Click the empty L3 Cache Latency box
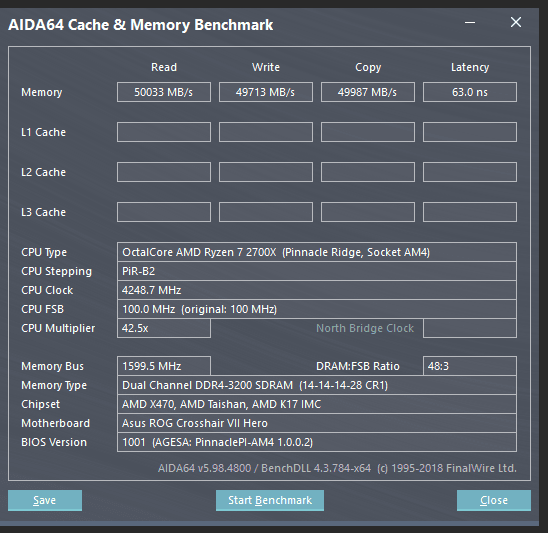The image size is (548, 533). pos(470,212)
